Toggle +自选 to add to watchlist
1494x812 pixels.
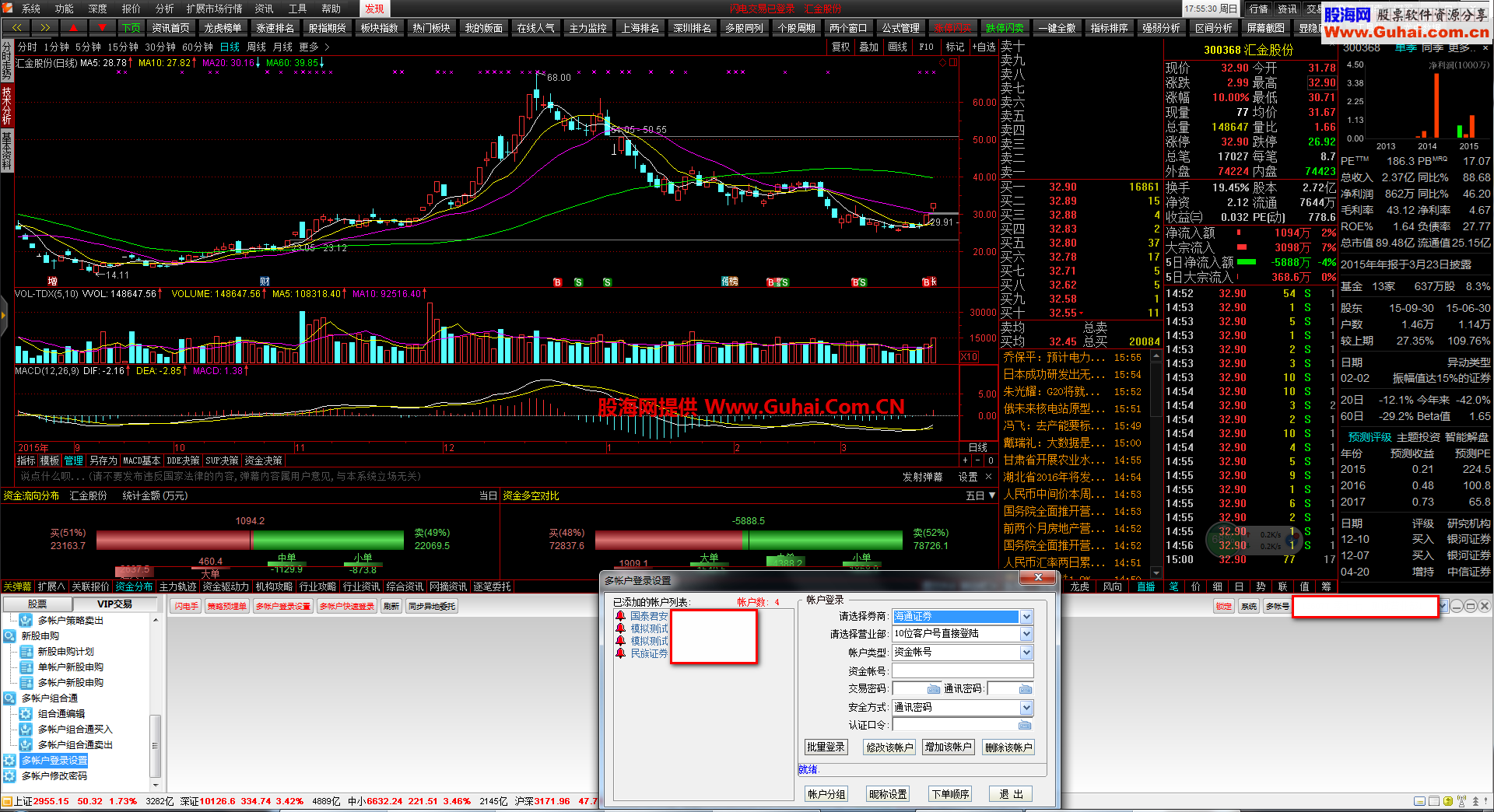click(984, 47)
